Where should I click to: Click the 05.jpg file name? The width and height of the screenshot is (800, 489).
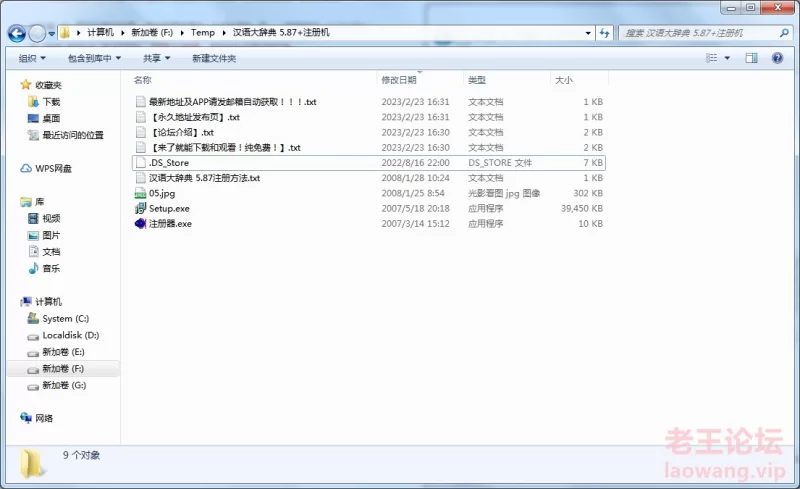(x=162, y=193)
